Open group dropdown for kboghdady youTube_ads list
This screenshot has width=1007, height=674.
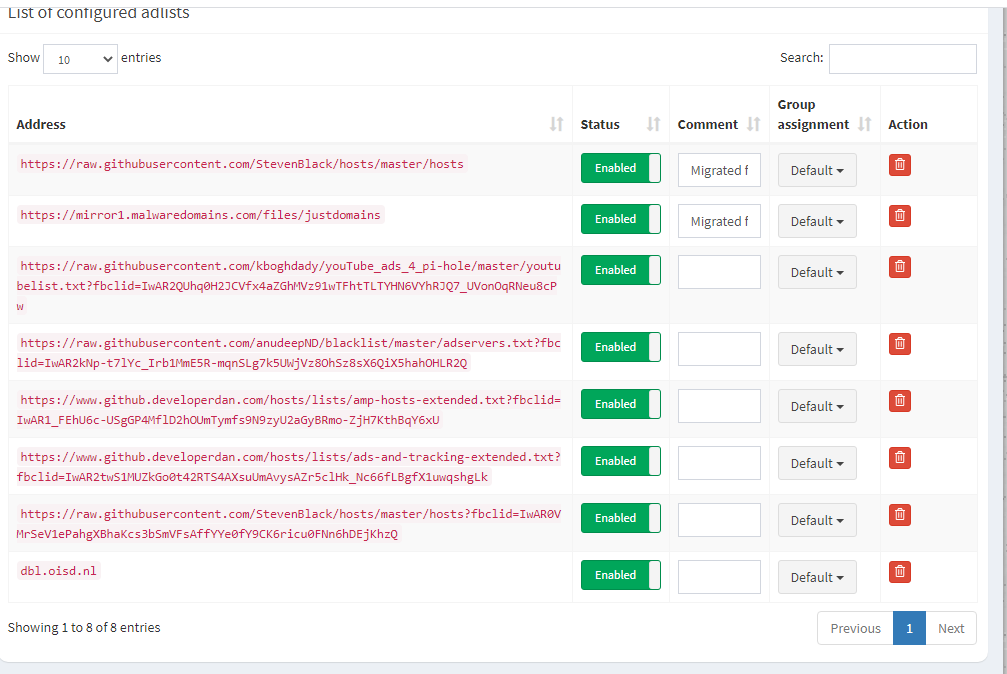[x=817, y=272]
